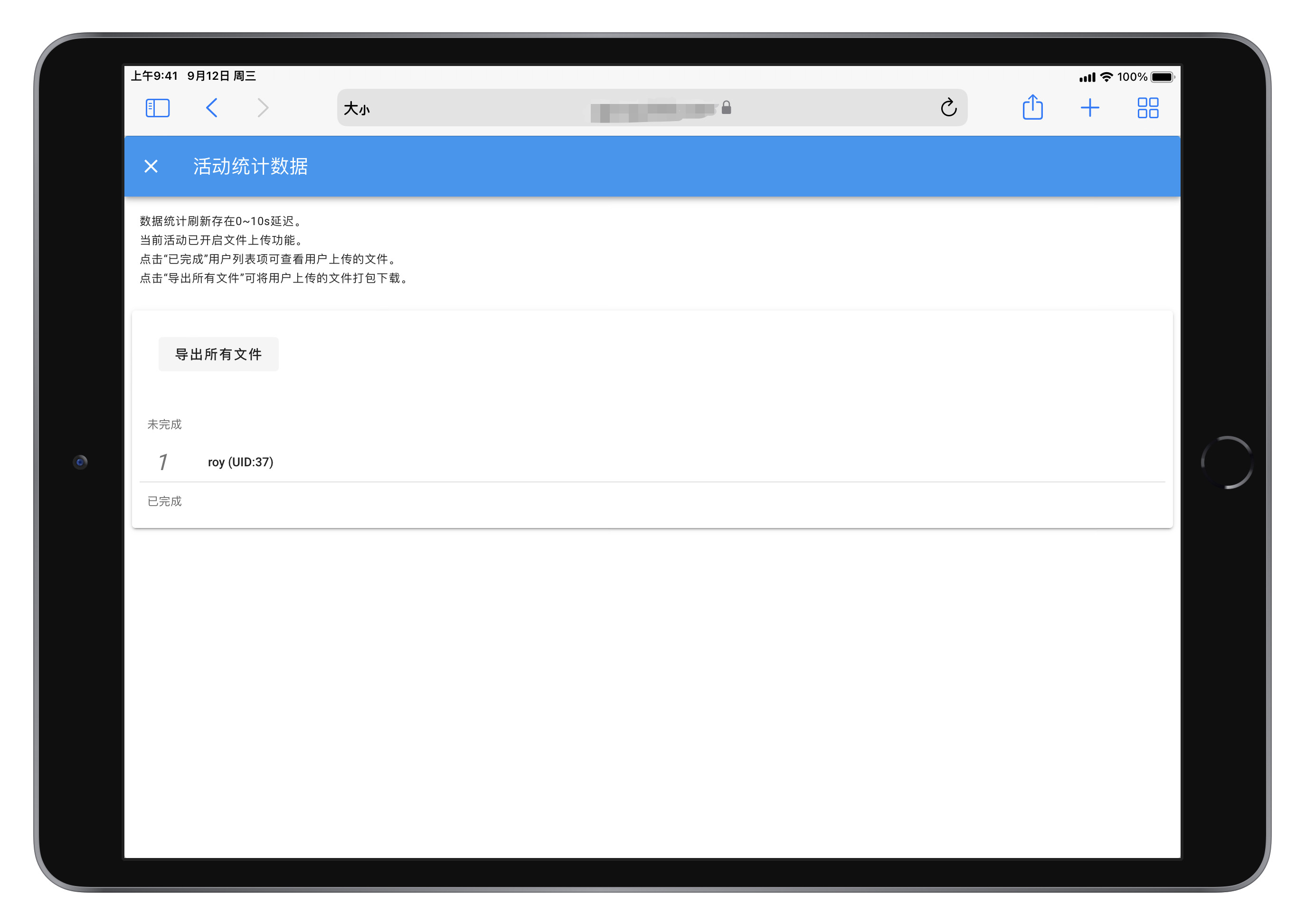Open the 大小 text size menu
The image size is (1305, 924).
(357, 109)
